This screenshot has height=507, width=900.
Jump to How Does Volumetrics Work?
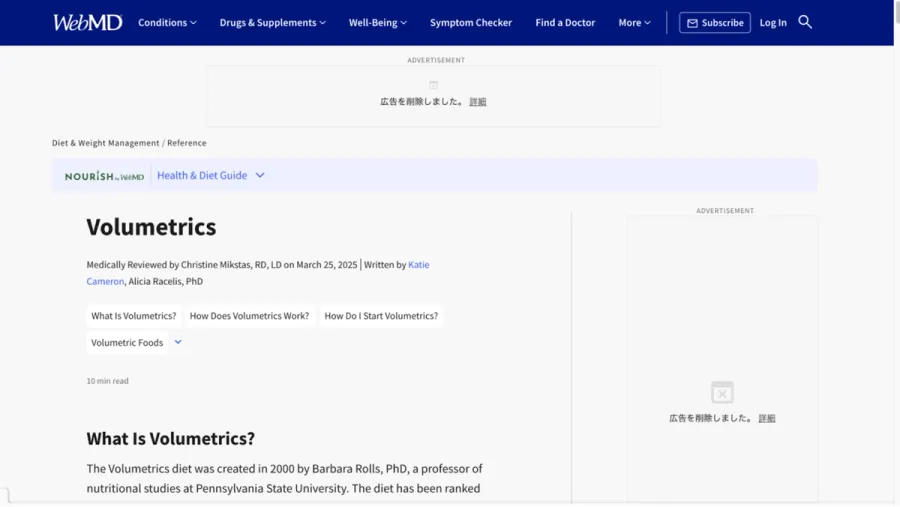coord(249,316)
